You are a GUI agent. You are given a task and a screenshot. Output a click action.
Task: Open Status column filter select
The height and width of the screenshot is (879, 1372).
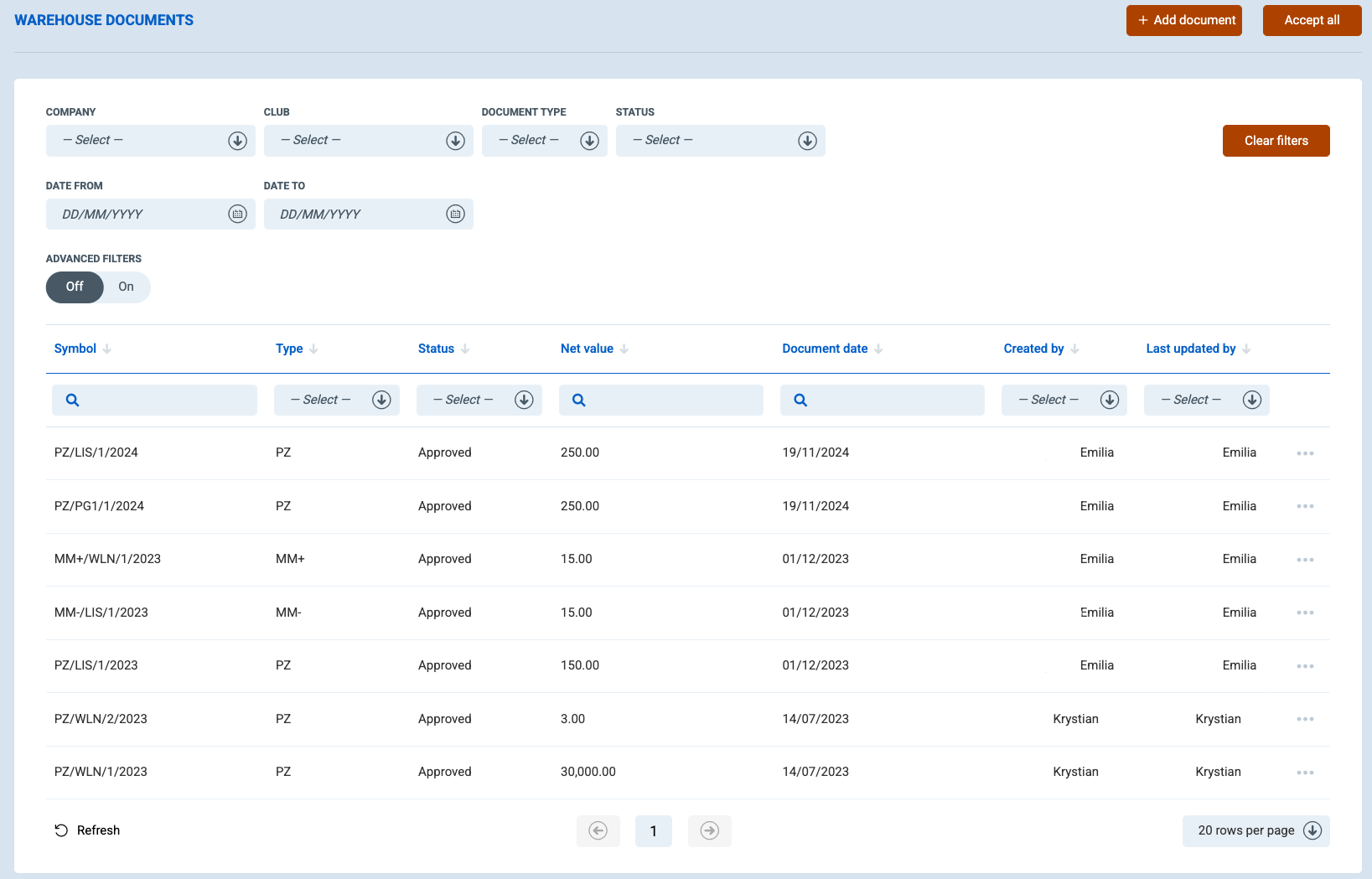pyautogui.click(x=479, y=401)
